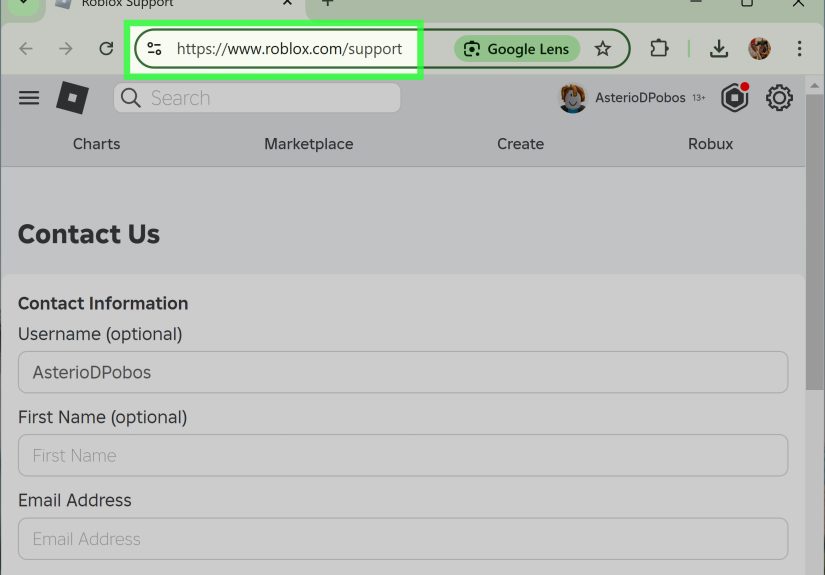This screenshot has width=825, height=575.
Task: Click the Username field containing AsterioDPobos
Action: pyautogui.click(x=403, y=372)
